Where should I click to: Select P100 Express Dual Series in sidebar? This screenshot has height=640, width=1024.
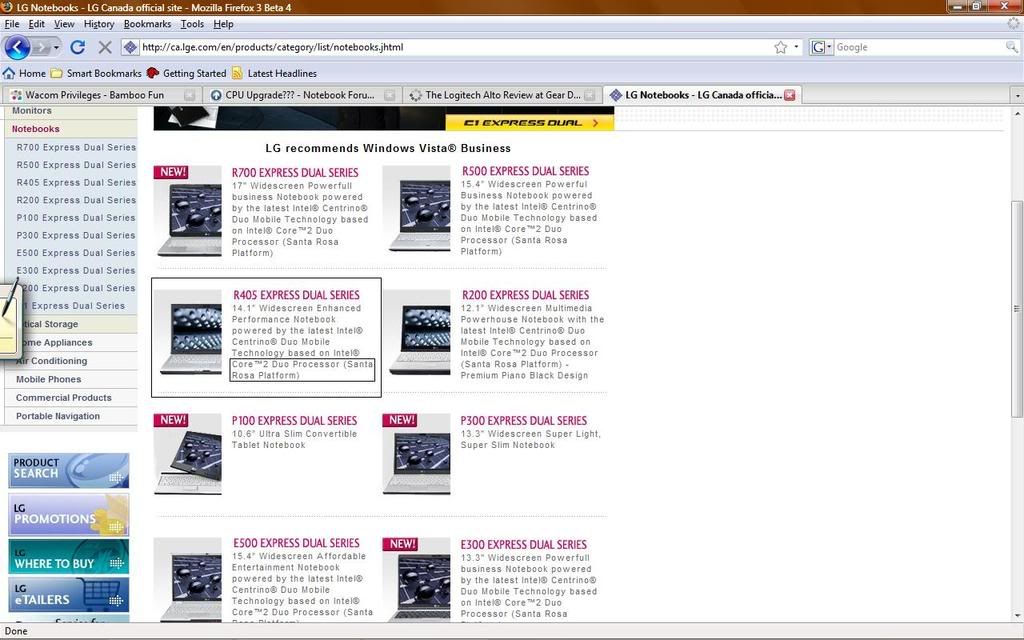(76, 217)
